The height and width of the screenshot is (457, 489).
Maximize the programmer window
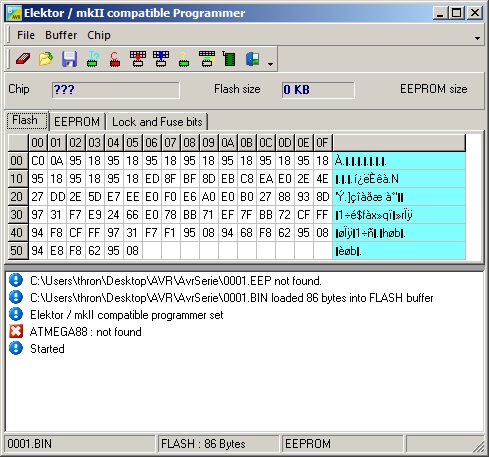coord(457,13)
